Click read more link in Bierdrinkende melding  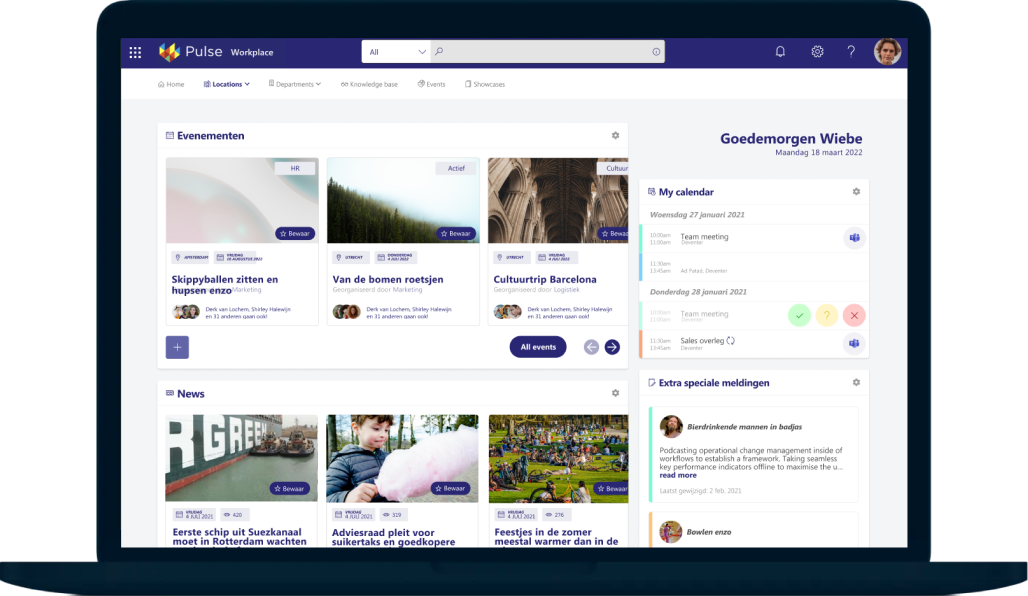pyautogui.click(x=678, y=475)
